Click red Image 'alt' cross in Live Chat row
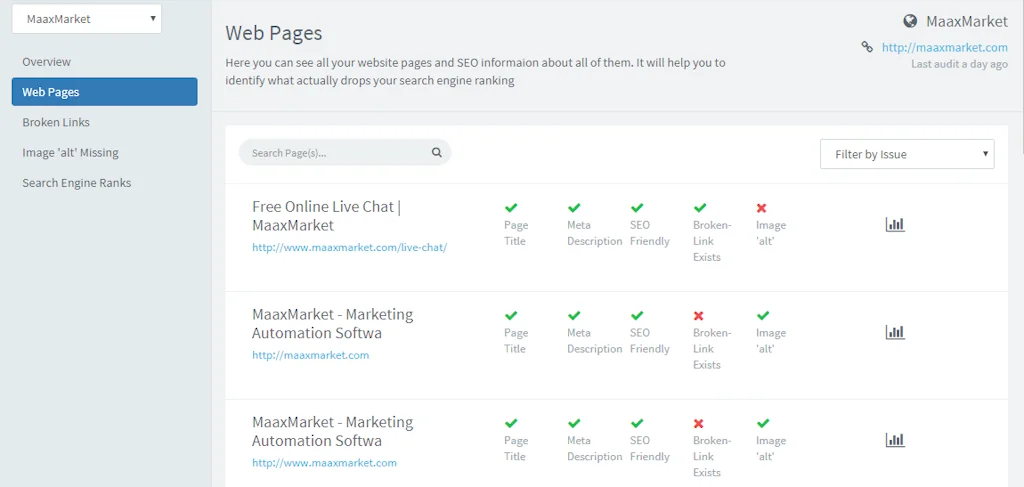The width and height of the screenshot is (1024, 487). [761, 208]
